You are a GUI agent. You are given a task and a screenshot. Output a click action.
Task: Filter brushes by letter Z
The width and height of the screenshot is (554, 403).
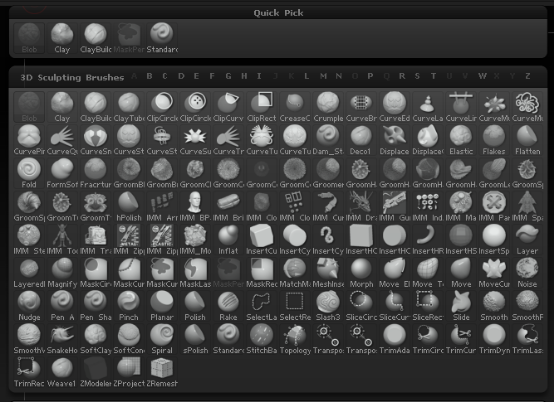pyautogui.click(x=528, y=76)
